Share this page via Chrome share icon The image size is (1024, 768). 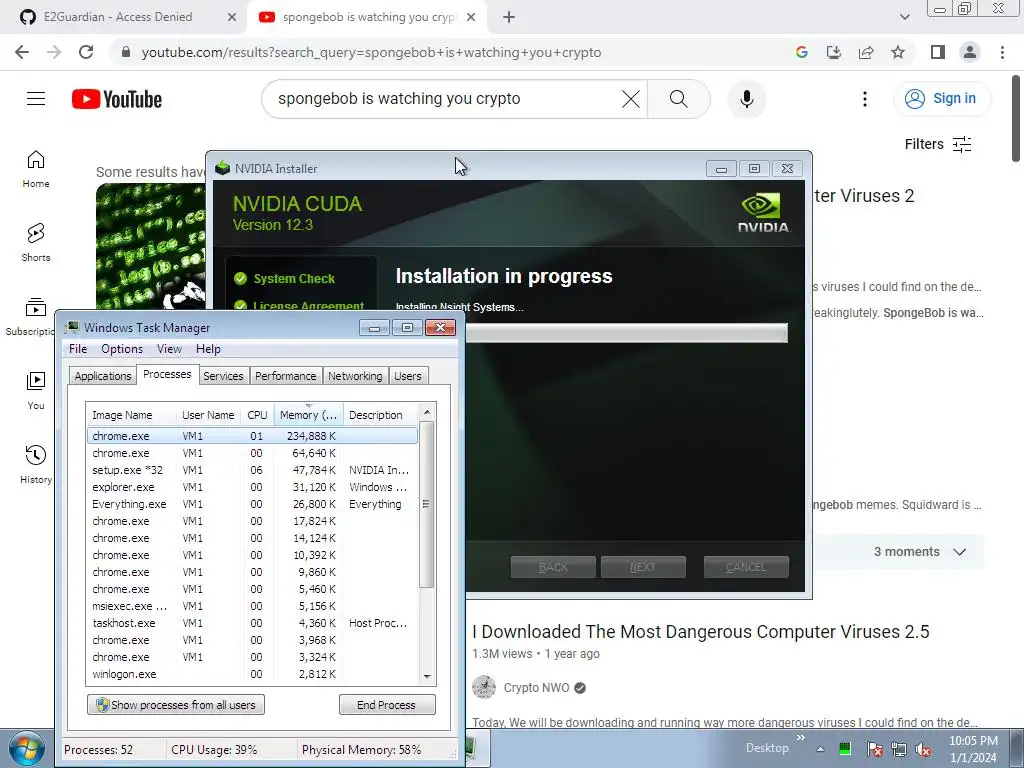click(866, 52)
